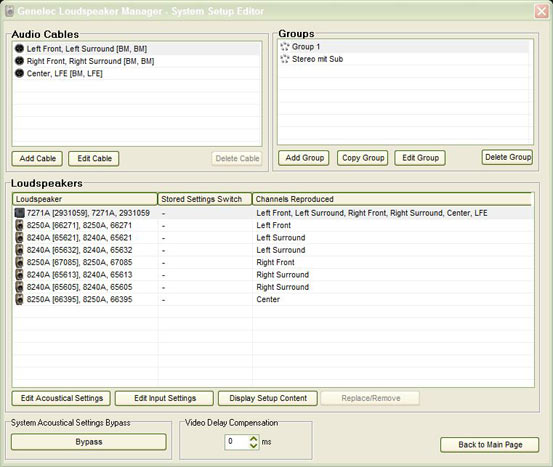
Task: Click the cable icon beside Left Front, Left Surround
Action: click(x=19, y=48)
